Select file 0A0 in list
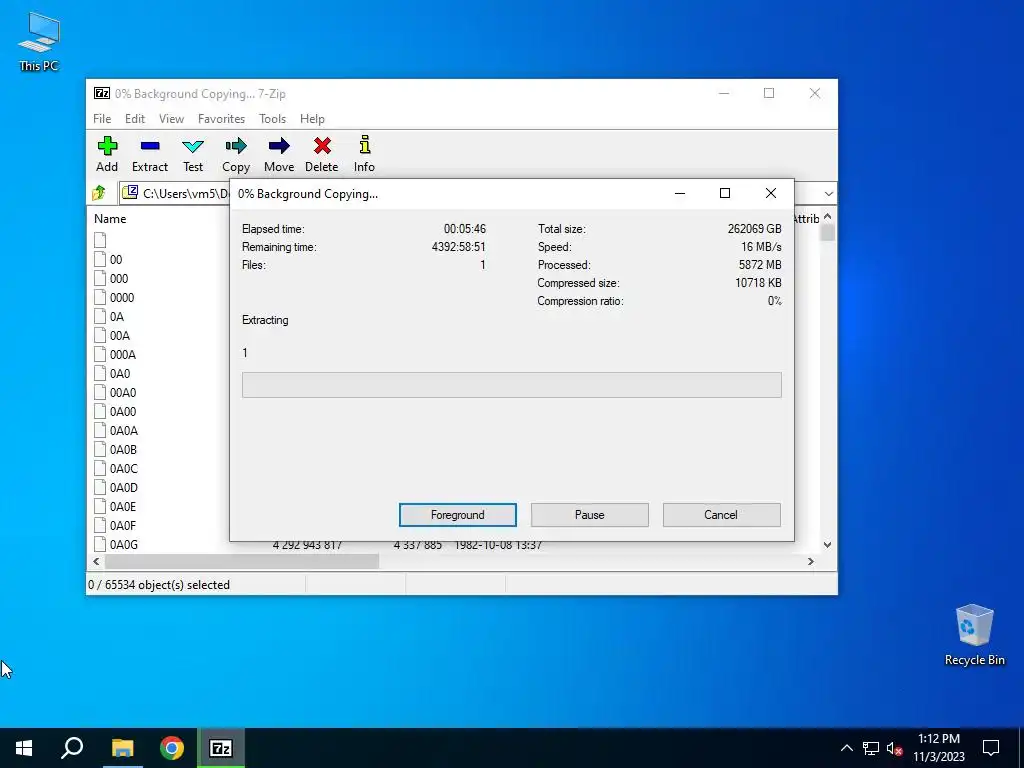Image resolution: width=1024 pixels, height=768 pixels. tap(120, 373)
